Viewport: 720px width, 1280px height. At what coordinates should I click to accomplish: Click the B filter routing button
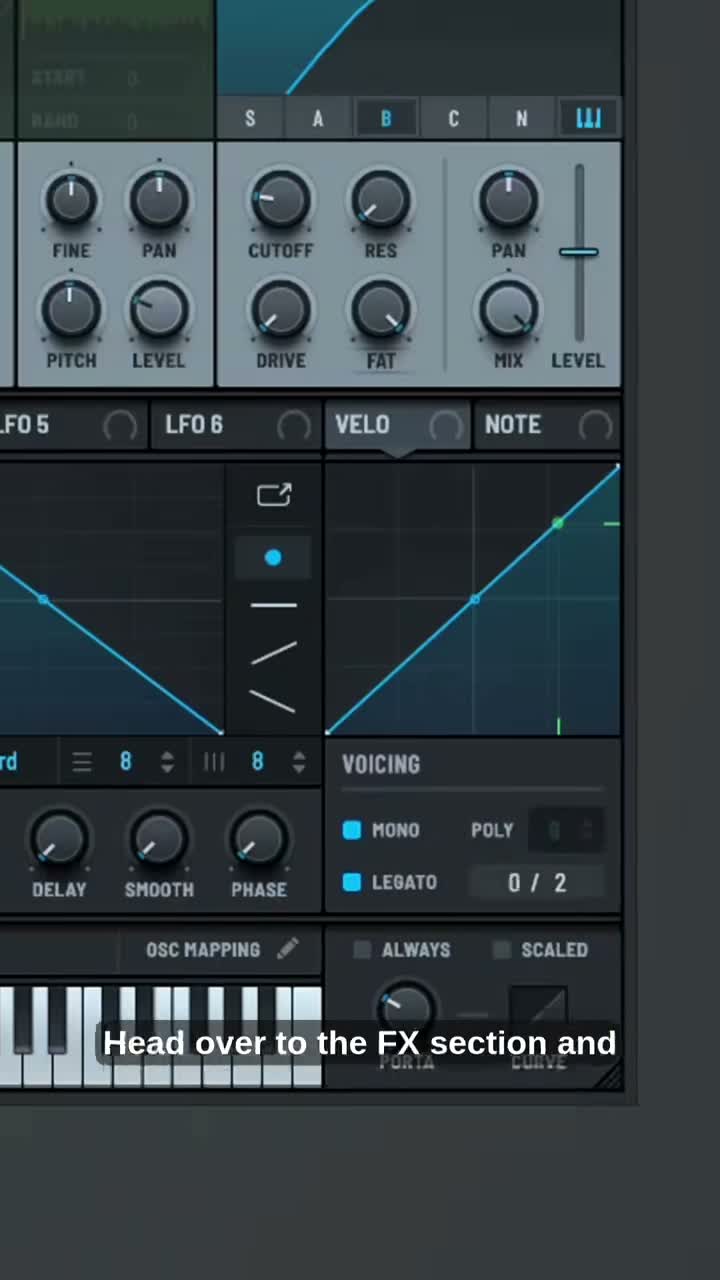(x=386, y=119)
